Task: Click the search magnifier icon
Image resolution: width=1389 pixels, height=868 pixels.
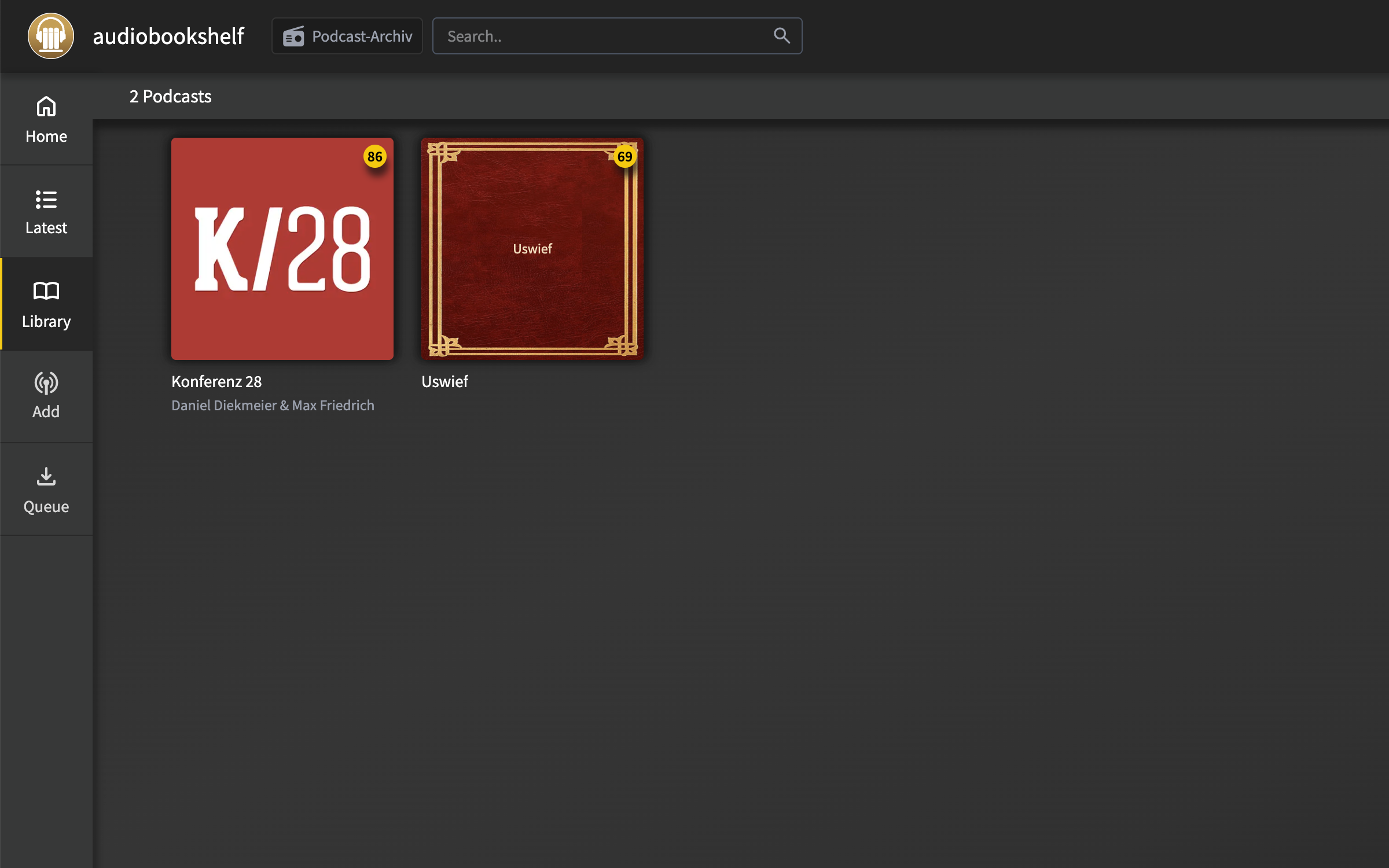Action: (781, 36)
